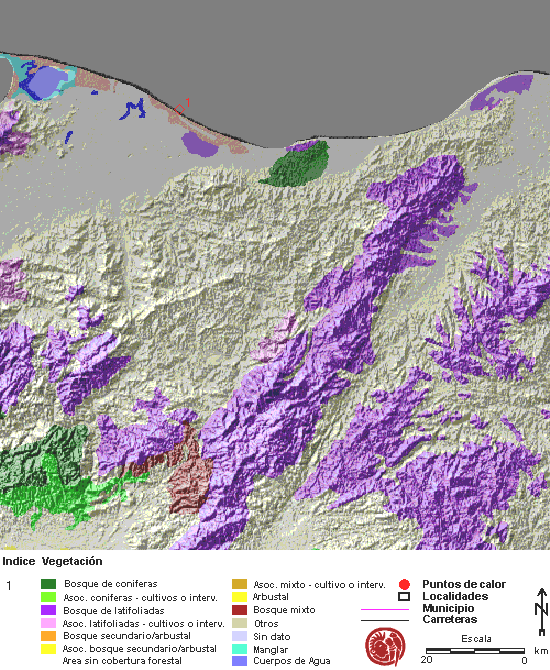Viewport: 550px width, 670px height.
Task: Click the Puntos de calor legend label
Action: [464, 584]
